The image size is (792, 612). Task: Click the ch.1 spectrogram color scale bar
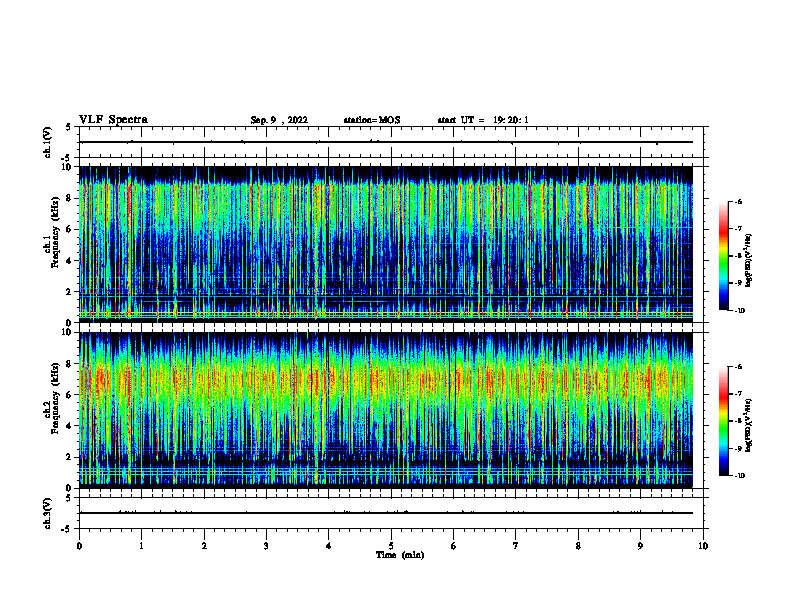724,256
